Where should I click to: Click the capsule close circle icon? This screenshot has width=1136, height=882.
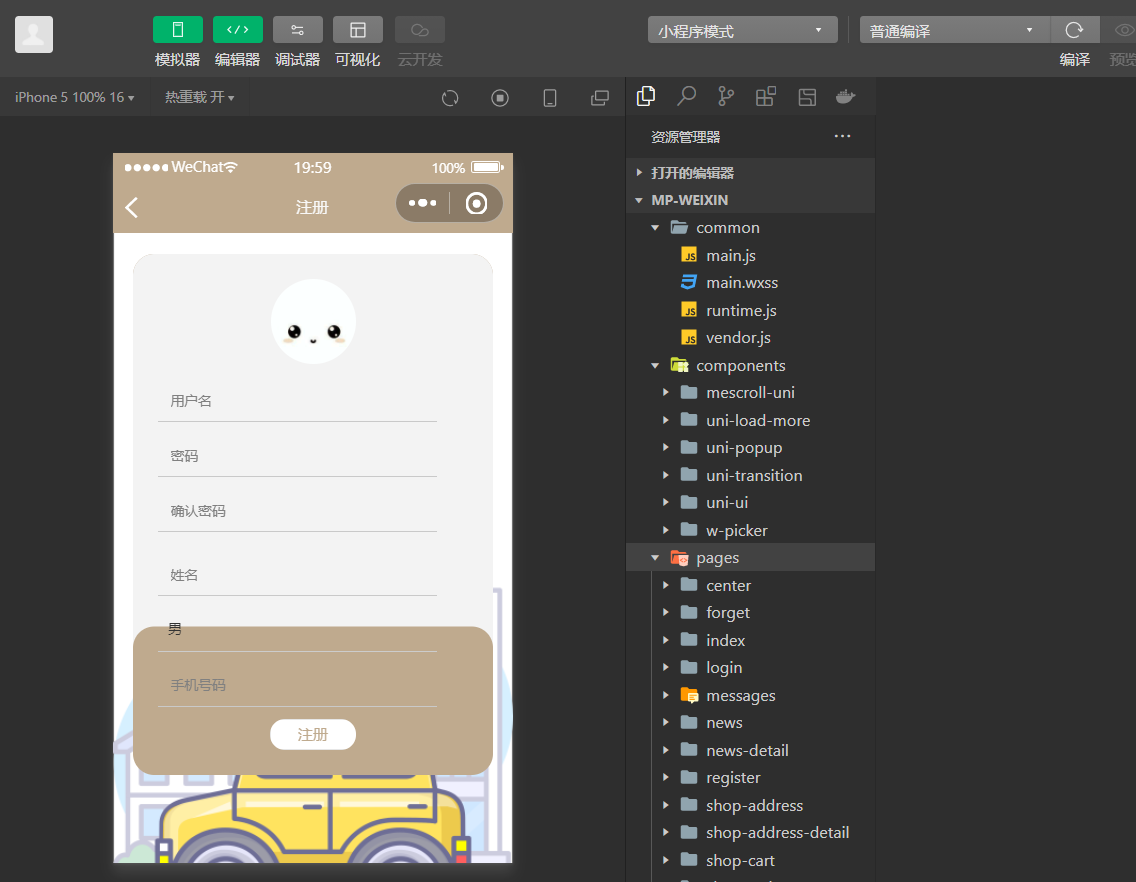pos(476,204)
